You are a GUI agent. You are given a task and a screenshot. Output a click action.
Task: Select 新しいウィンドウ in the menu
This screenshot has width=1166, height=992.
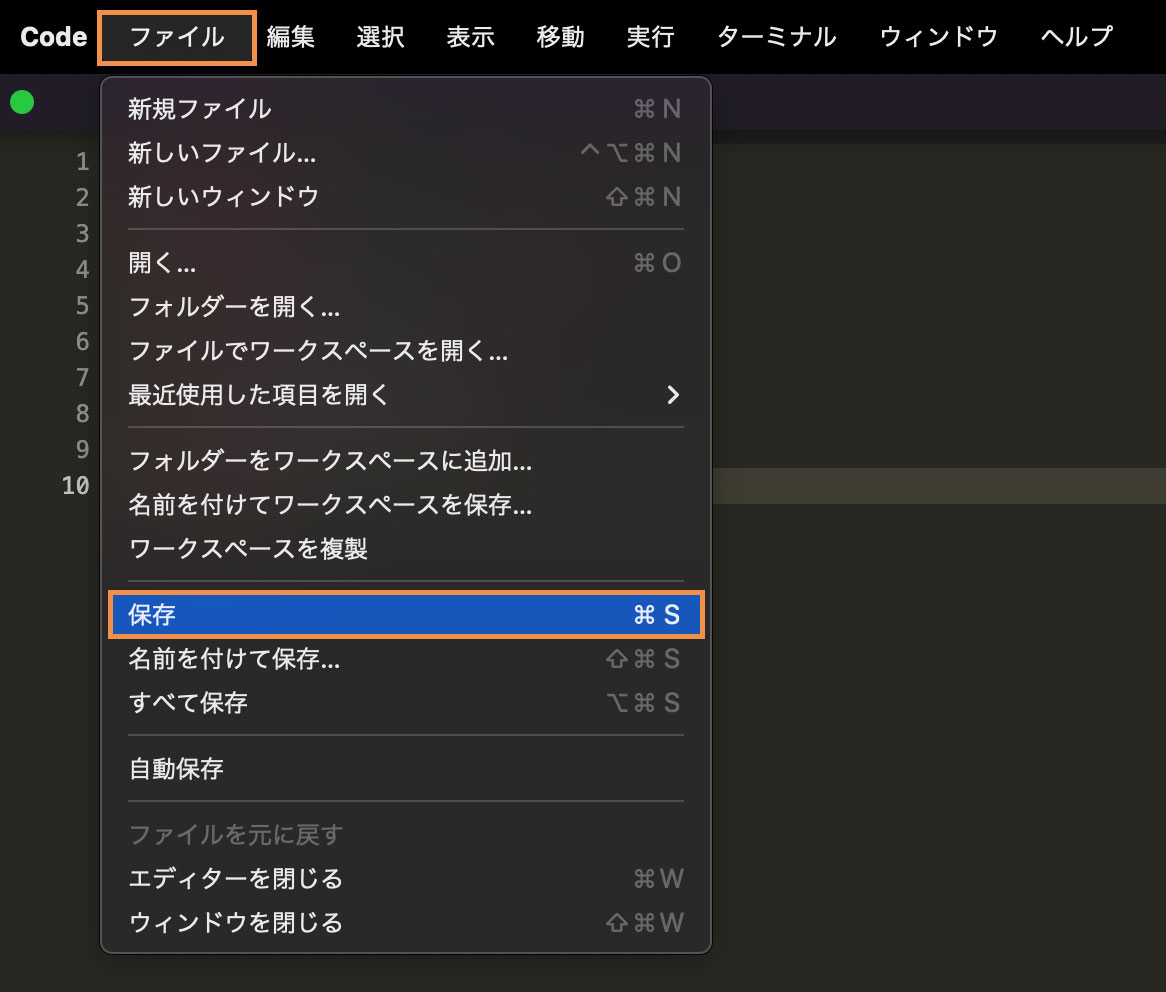[224, 197]
